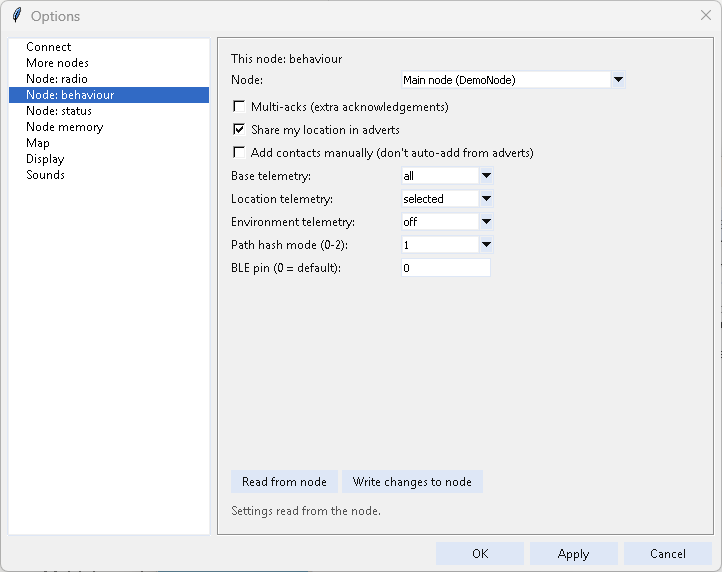Expand Base telemetry dropdown arrow

click(x=486, y=175)
